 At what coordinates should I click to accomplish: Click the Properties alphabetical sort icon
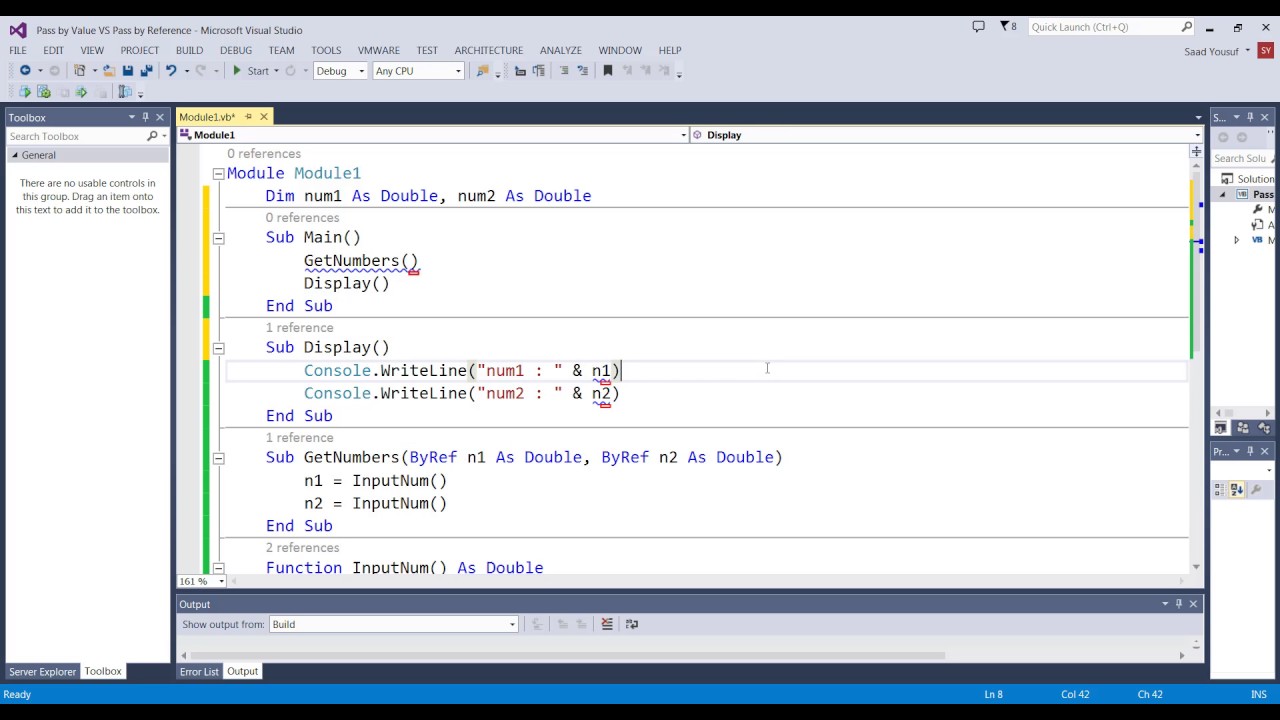tap(1237, 489)
